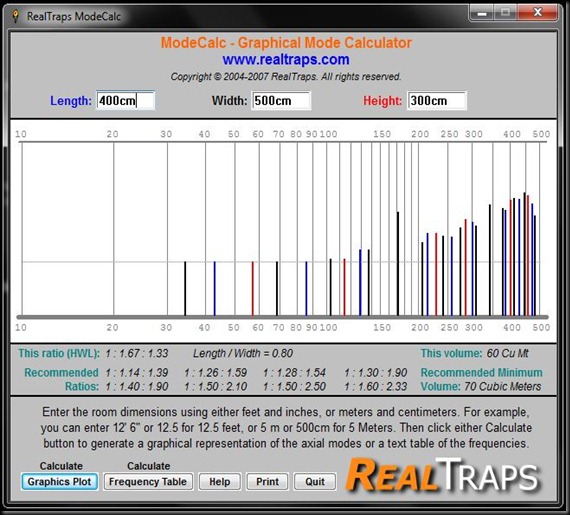The width and height of the screenshot is (570, 515).
Task: Click recommended ratio 1 : 1.40 : 1.90
Action: click(x=137, y=386)
